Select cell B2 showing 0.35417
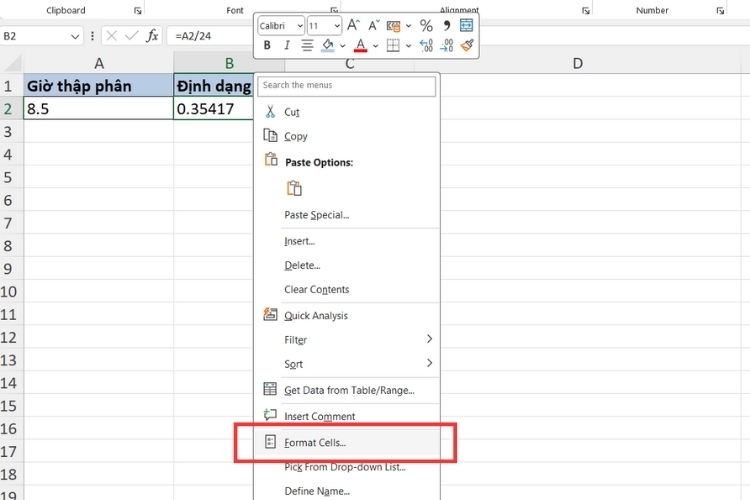 point(213,109)
